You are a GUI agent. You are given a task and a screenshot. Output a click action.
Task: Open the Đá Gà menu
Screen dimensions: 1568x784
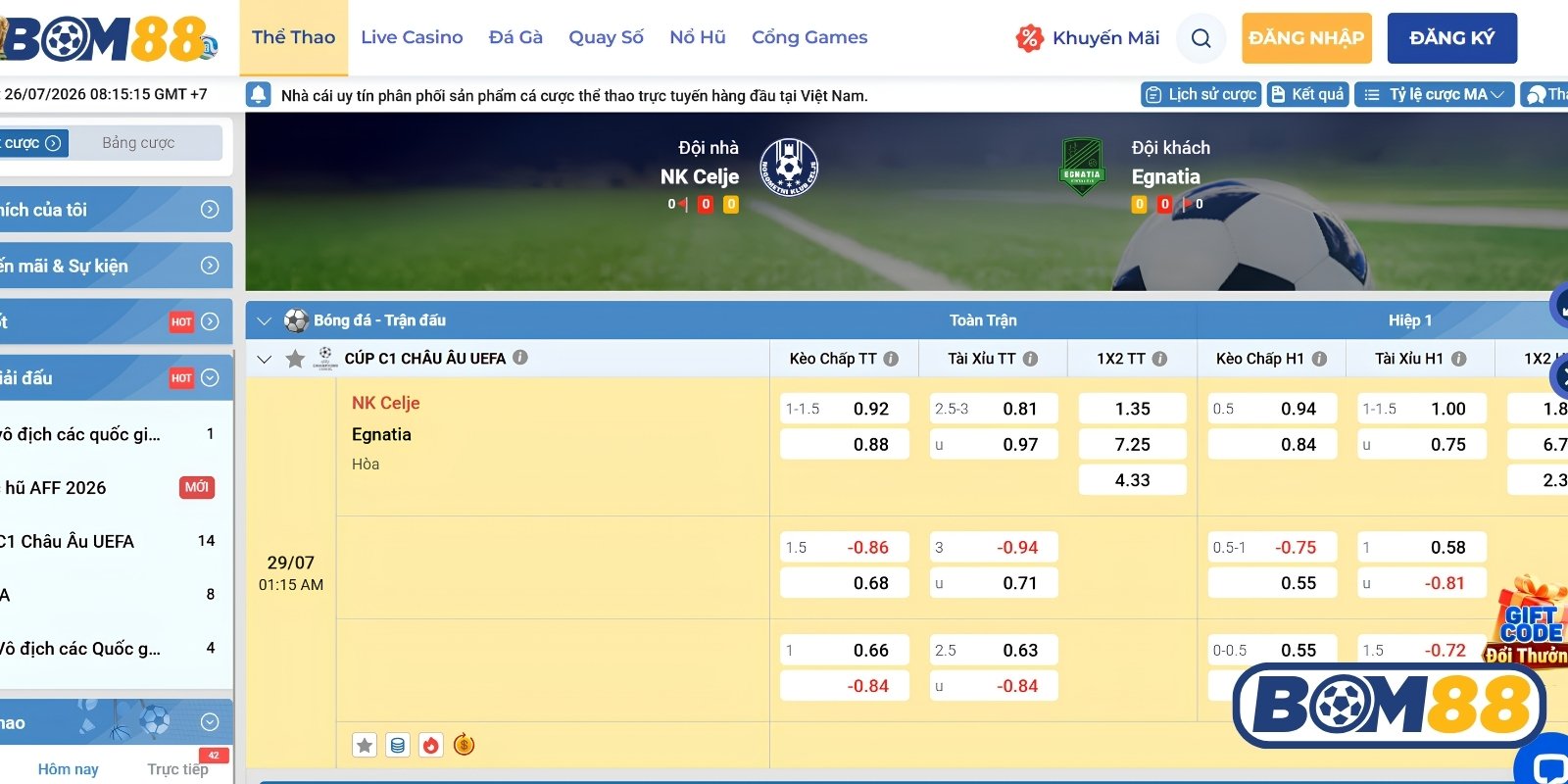(515, 37)
